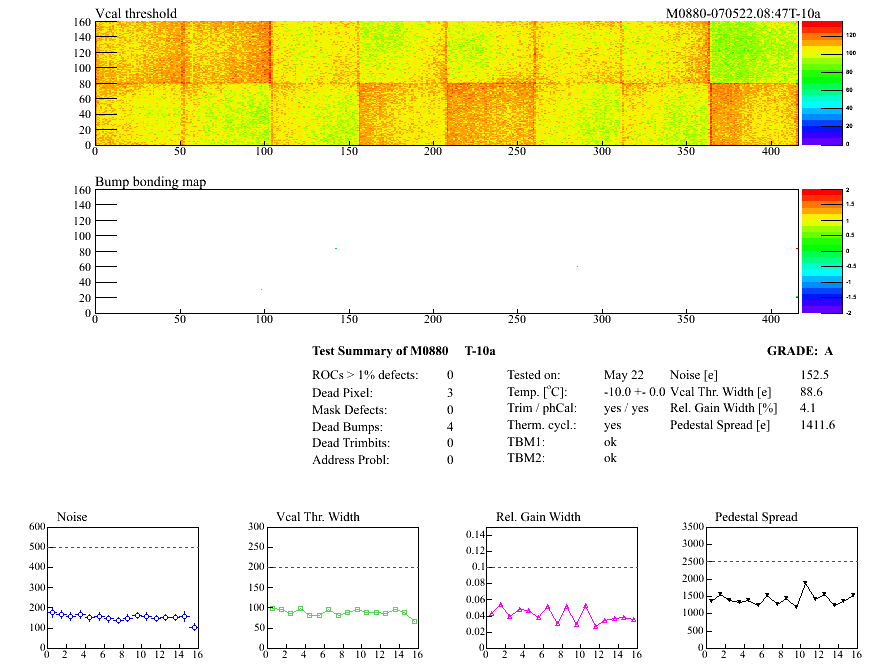Viewport: 896px width, 672px height.
Task: Select the Pedestal Spread value 1411.6
Action: click(817, 425)
